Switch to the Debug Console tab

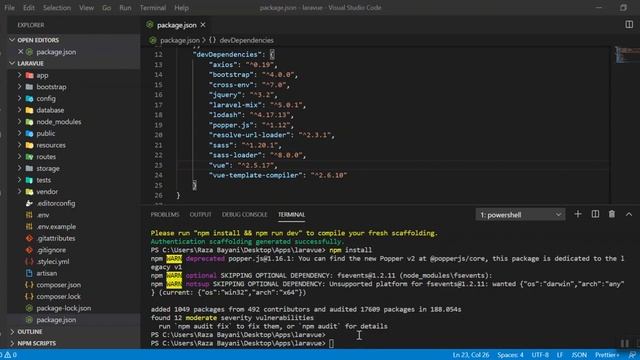(x=244, y=214)
